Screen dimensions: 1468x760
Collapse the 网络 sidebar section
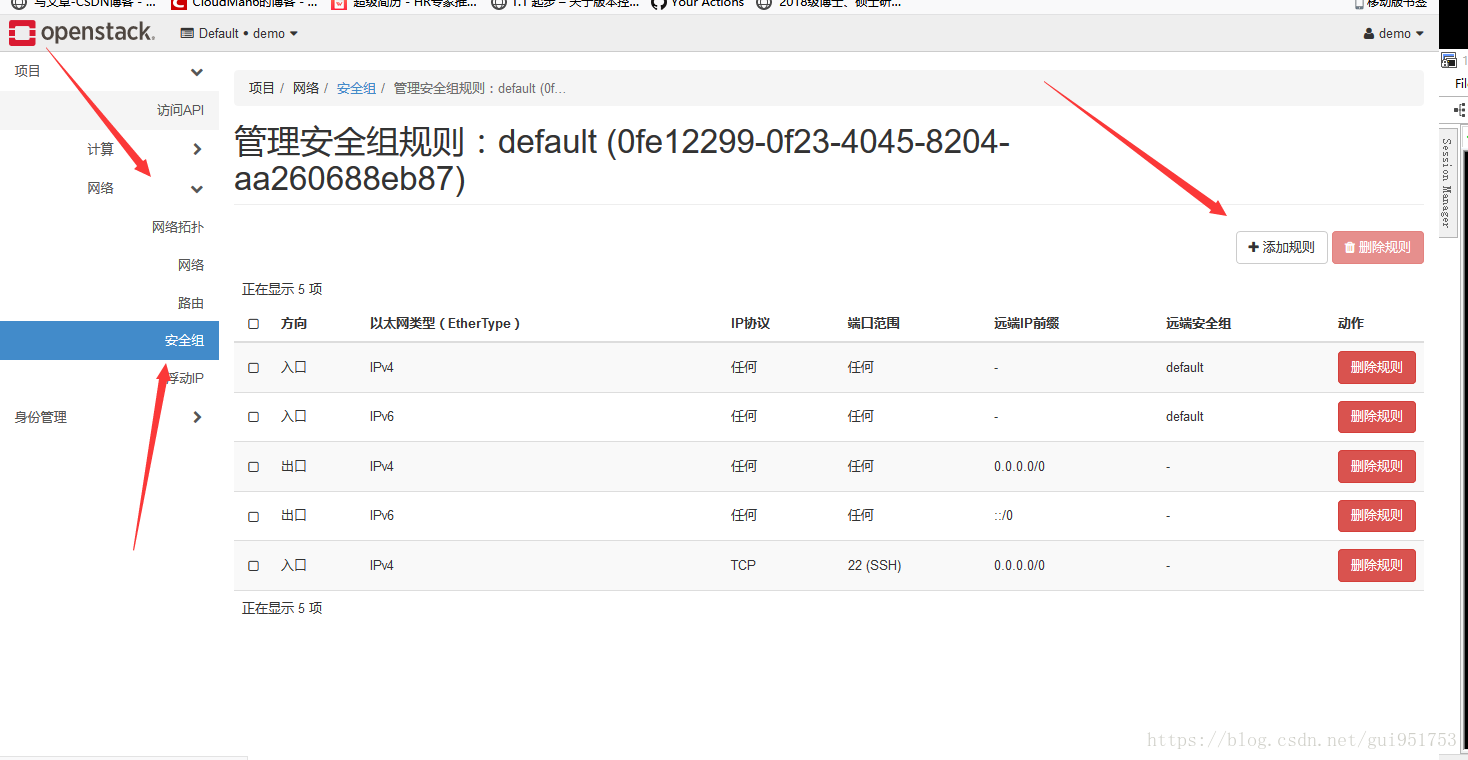click(109, 188)
